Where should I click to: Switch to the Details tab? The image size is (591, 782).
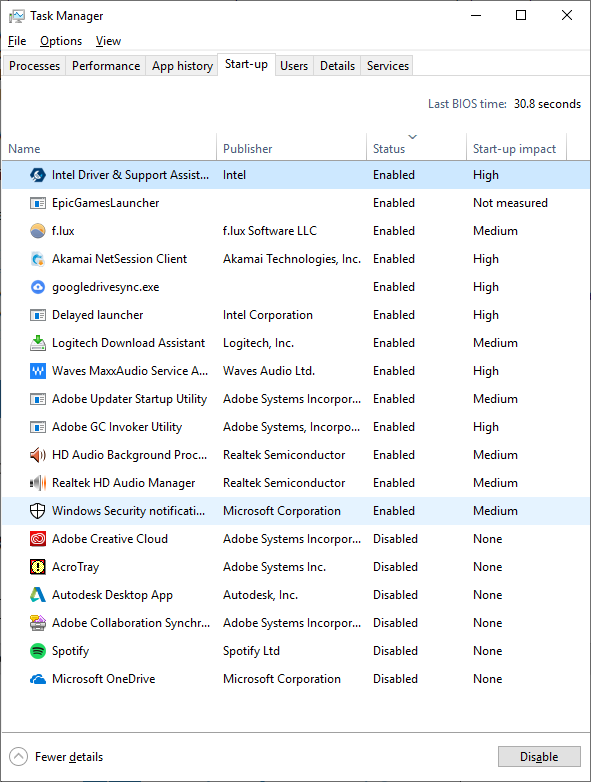click(x=337, y=66)
